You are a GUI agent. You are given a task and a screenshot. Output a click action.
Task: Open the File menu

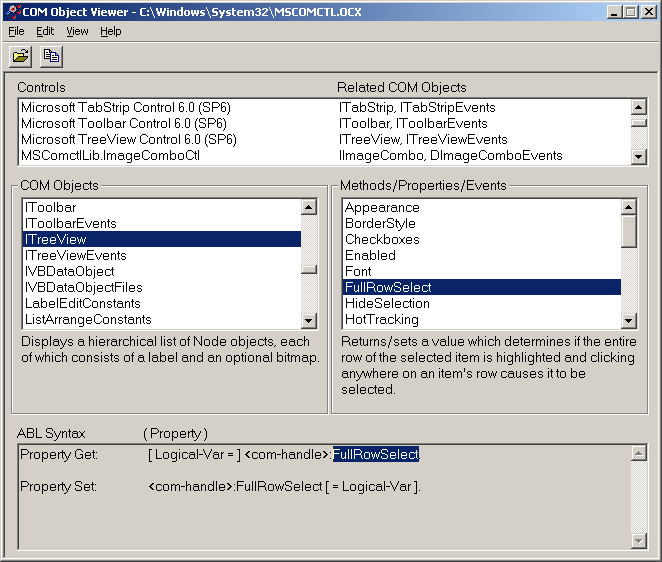(x=16, y=32)
